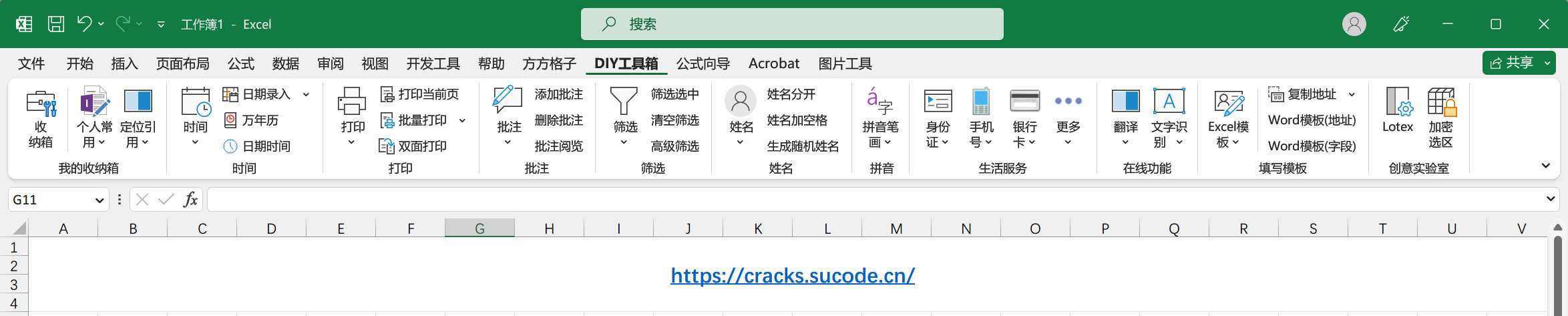The image size is (1568, 316).
Task: Click the 打印 printer icon
Action: coord(352,102)
